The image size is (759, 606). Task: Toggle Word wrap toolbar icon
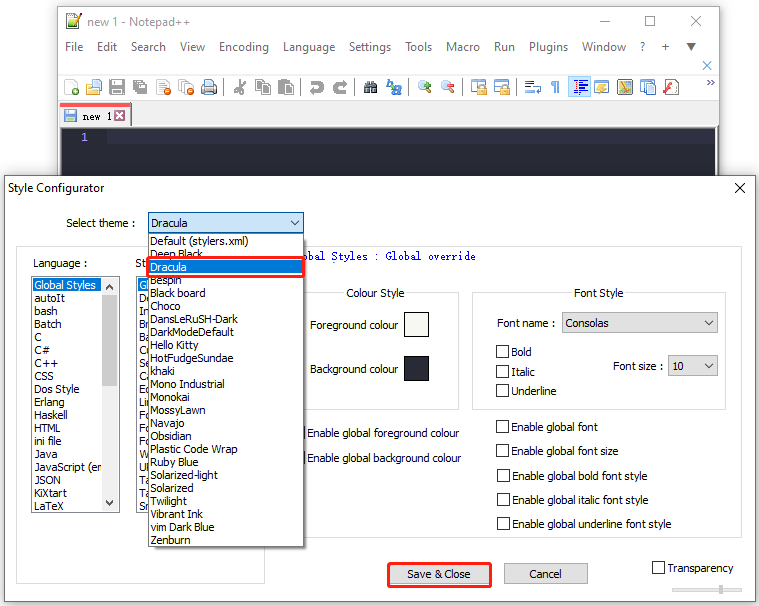tap(533, 87)
